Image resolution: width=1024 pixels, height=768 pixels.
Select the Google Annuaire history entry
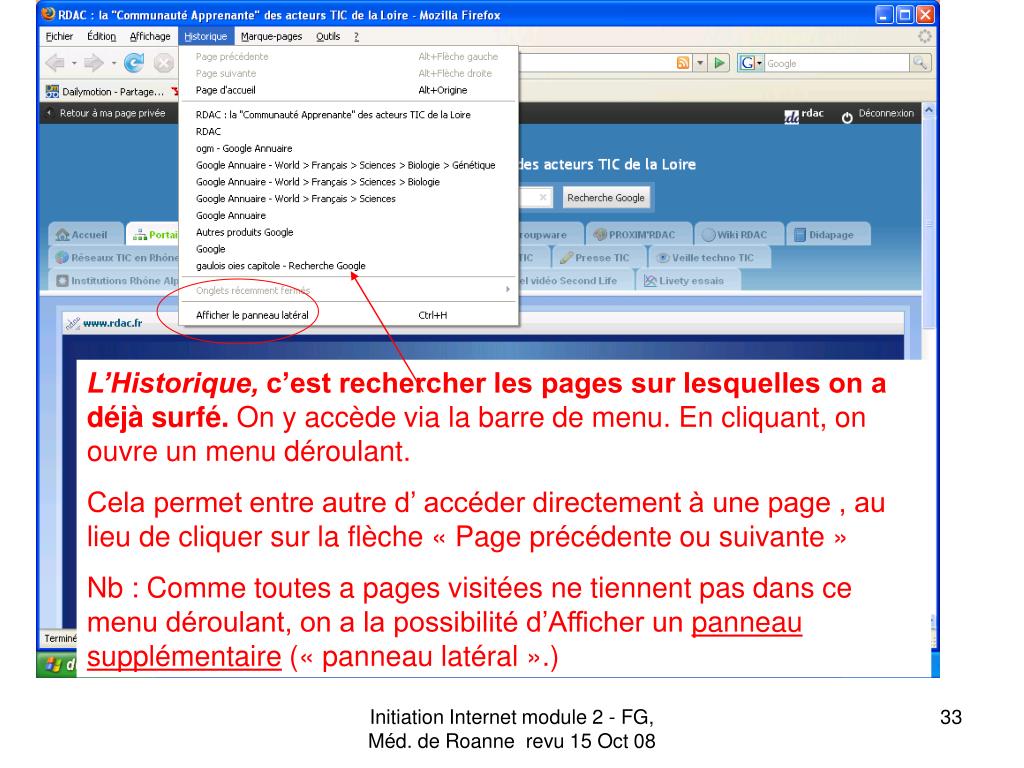tap(349, 216)
